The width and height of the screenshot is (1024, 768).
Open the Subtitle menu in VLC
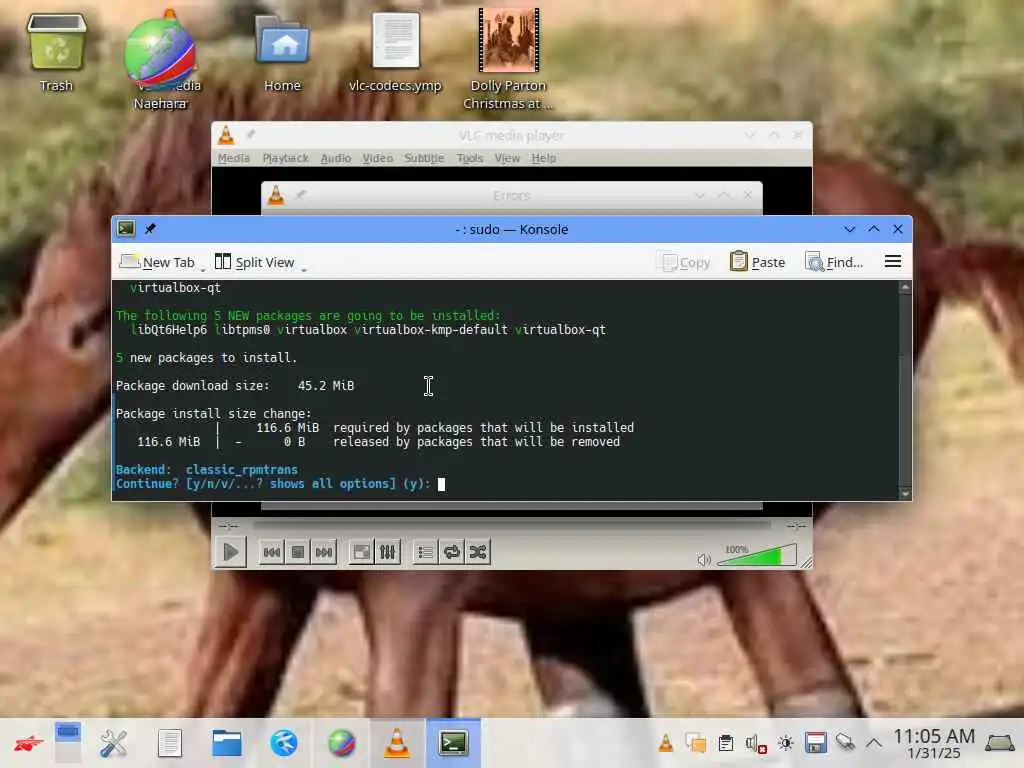(x=424, y=158)
